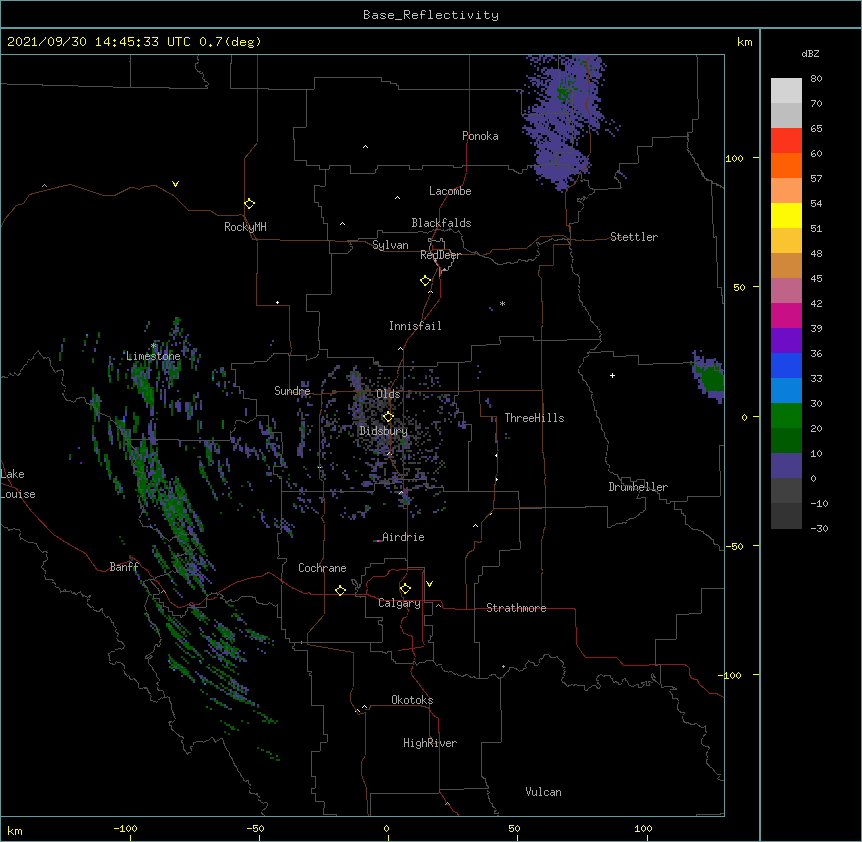Click the Sundre label
This screenshot has height=842, width=862.
tap(292, 391)
